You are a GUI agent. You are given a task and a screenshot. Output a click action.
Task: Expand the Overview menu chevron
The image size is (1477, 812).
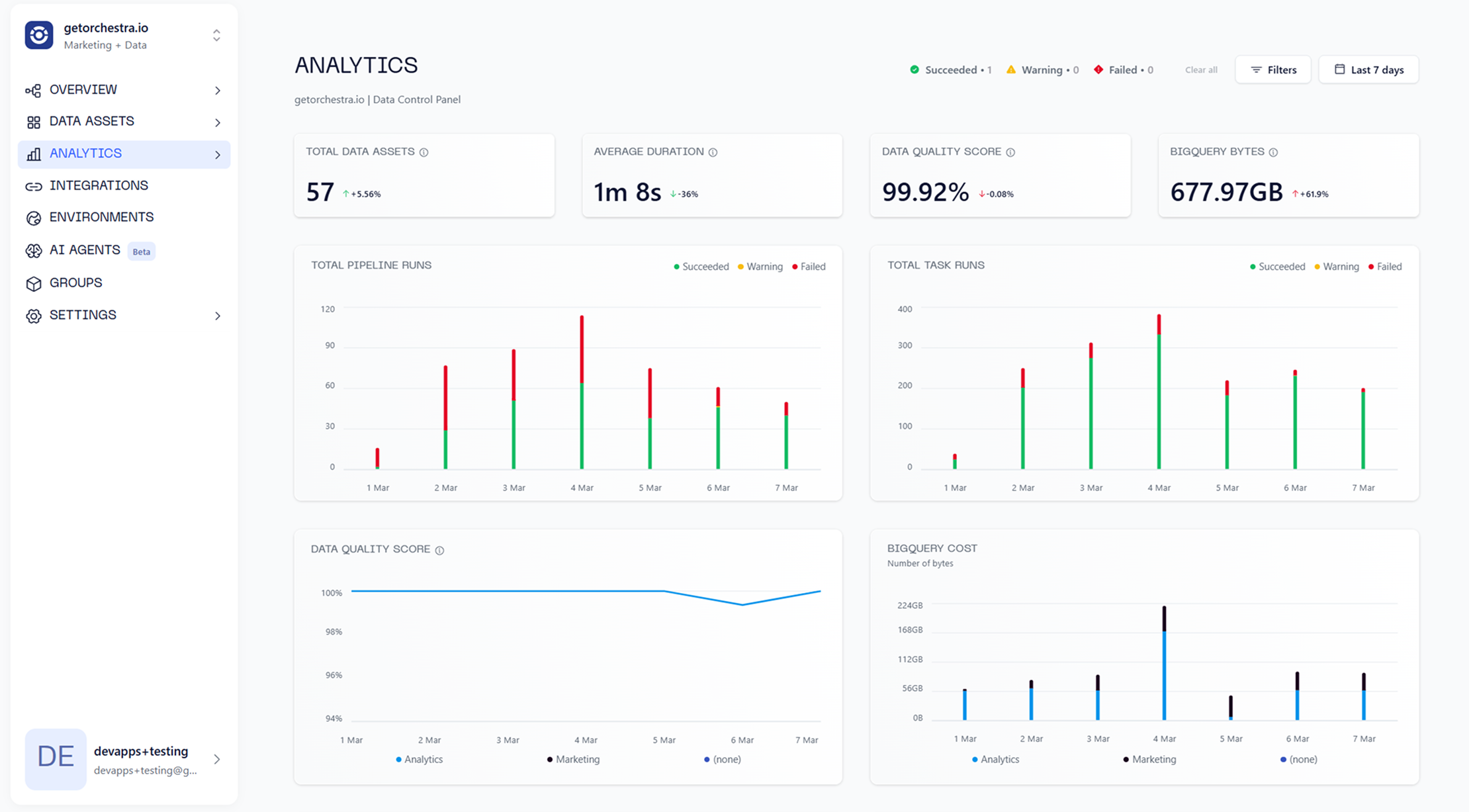point(218,90)
